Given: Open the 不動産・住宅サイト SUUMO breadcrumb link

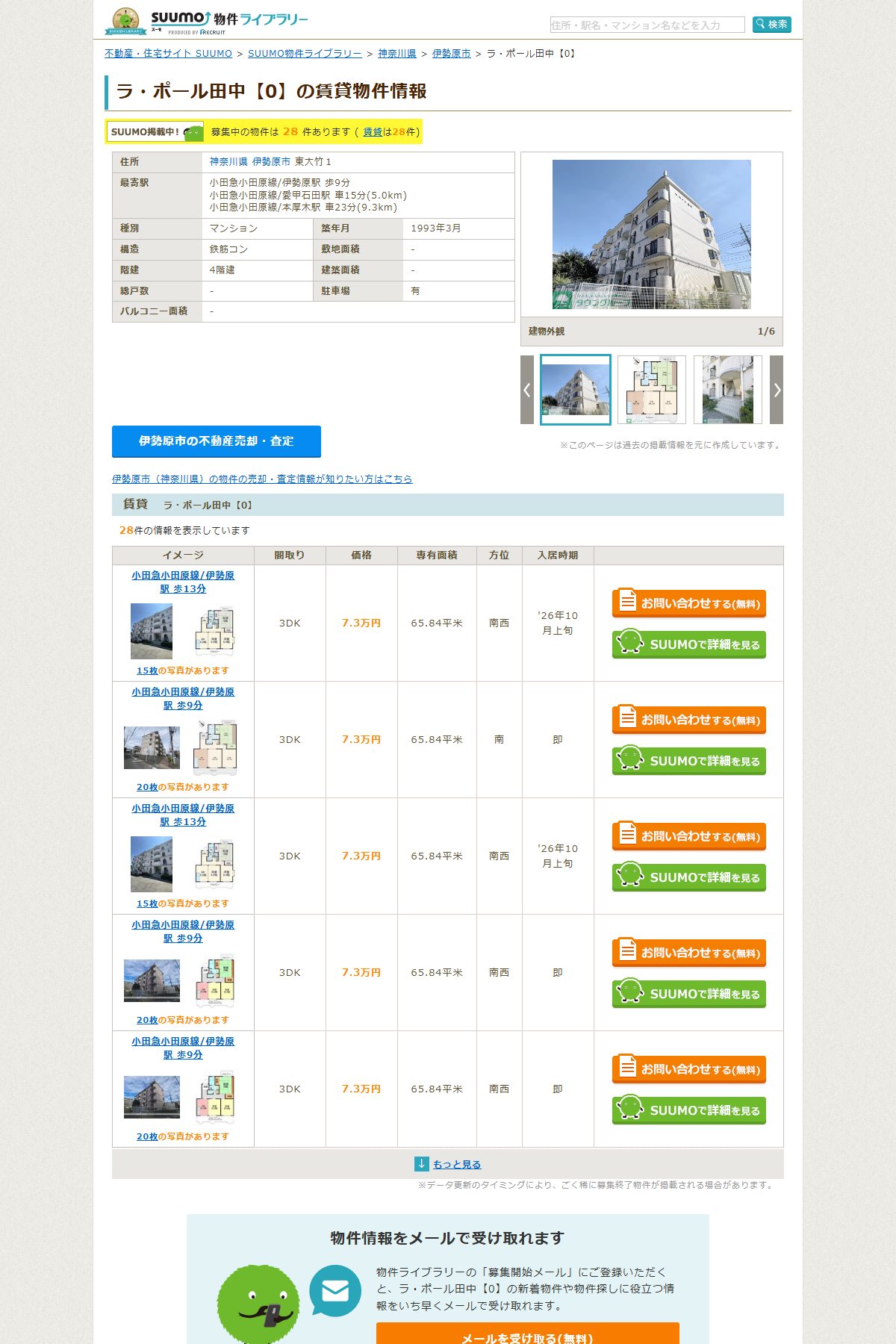Looking at the screenshot, I should point(169,54).
